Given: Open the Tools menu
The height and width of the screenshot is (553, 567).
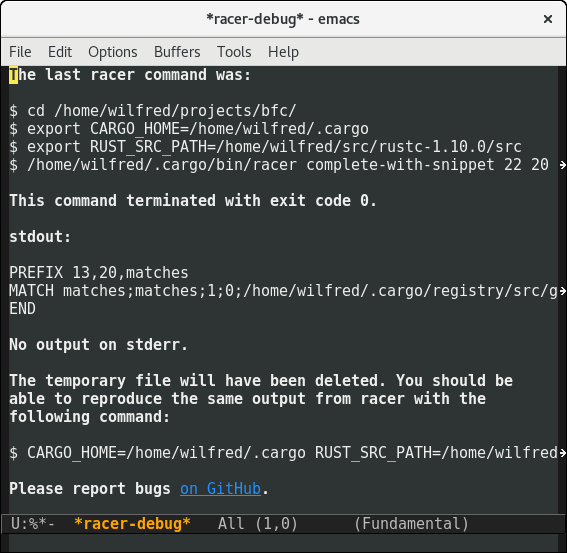Looking at the screenshot, I should pyautogui.click(x=234, y=52).
